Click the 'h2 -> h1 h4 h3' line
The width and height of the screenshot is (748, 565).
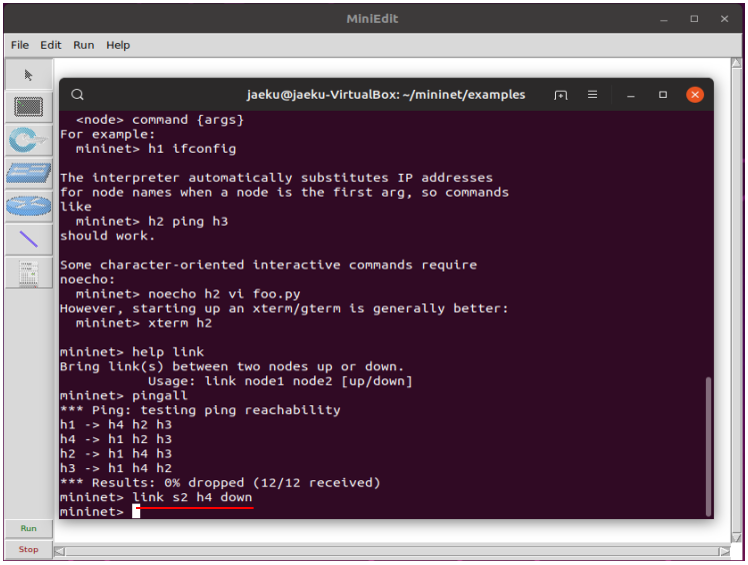[115, 453]
